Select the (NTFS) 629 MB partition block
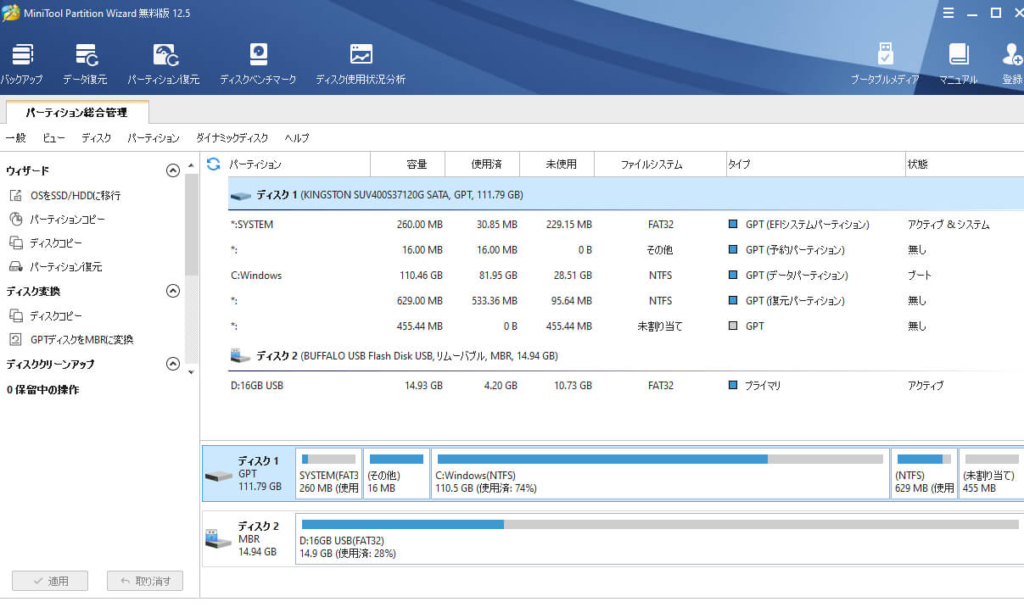 coord(924,475)
